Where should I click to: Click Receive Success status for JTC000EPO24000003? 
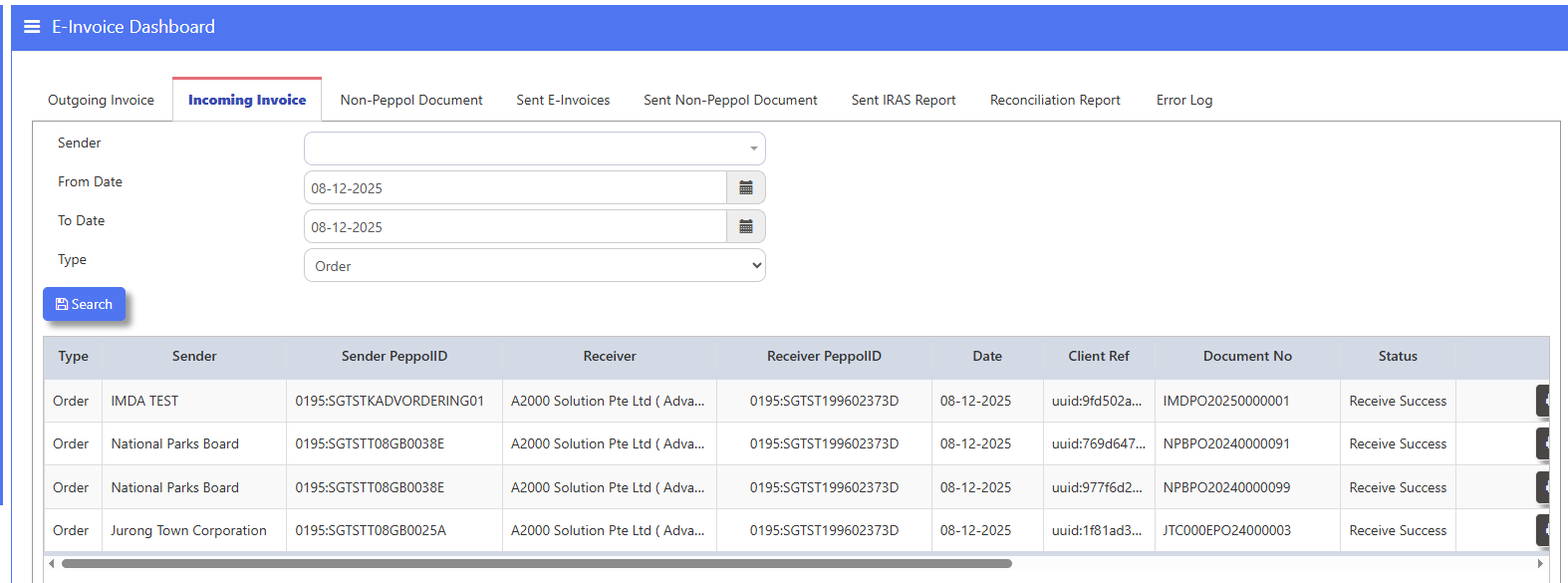click(x=1398, y=530)
